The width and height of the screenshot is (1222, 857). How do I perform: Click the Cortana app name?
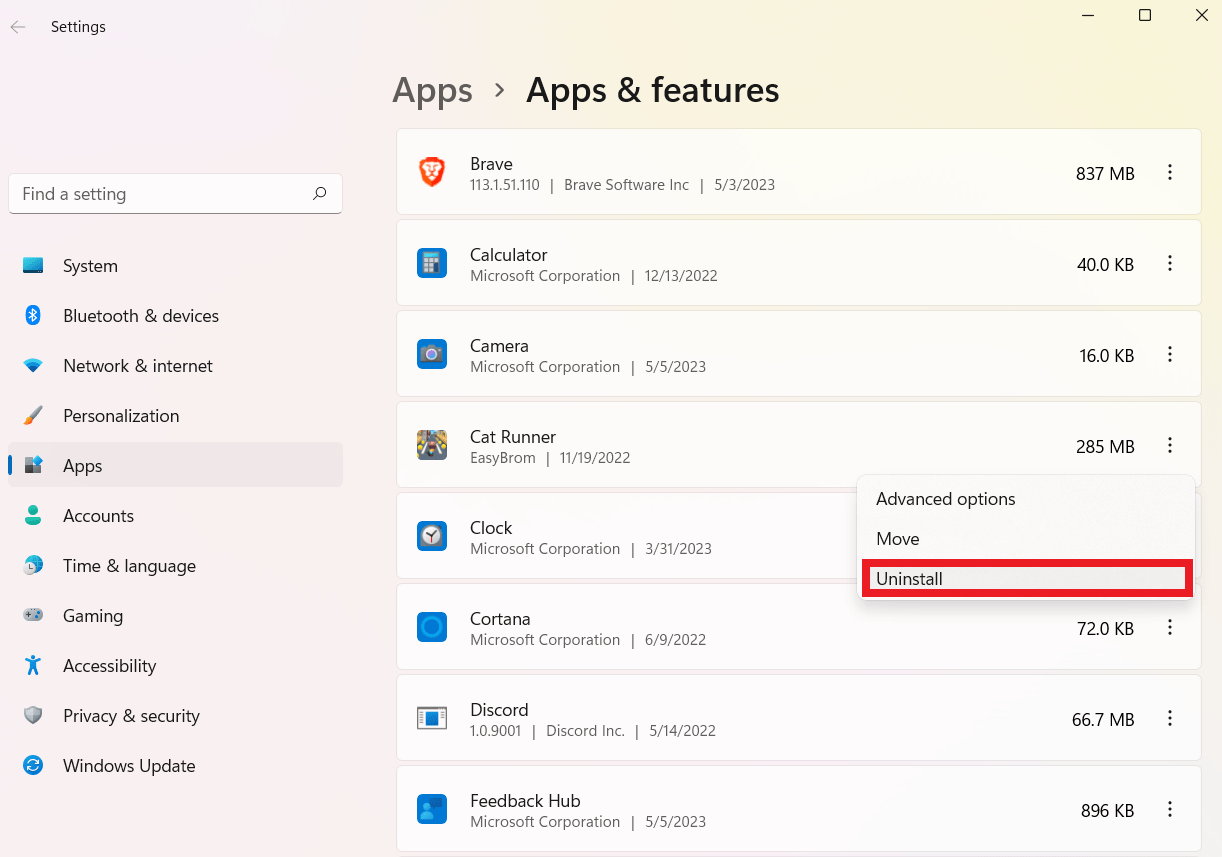pyautogui.click(x=500, y=619)
